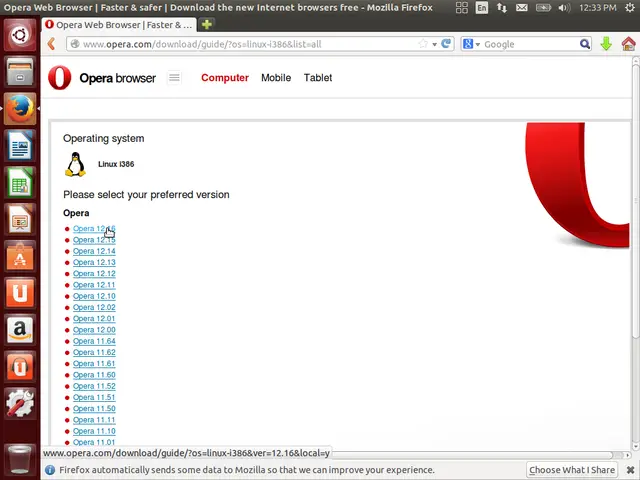Open the clock showing 12:33 PM
Image resolution: width=640 pixels, height=480 pixels.
click(x=598, y=8)
